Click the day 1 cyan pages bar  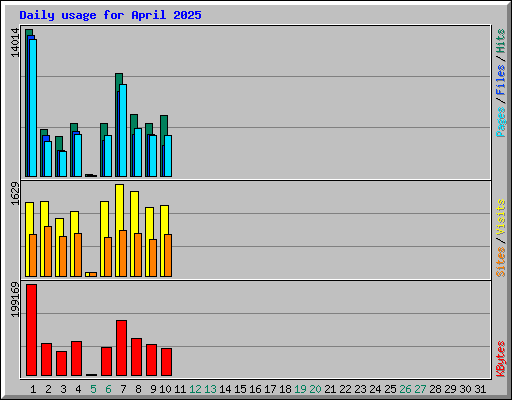tap(33, 108)
